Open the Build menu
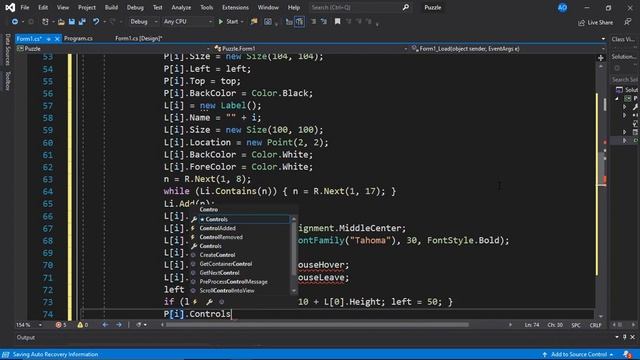This screenshot has width=640, height=360. coord(111,7)
